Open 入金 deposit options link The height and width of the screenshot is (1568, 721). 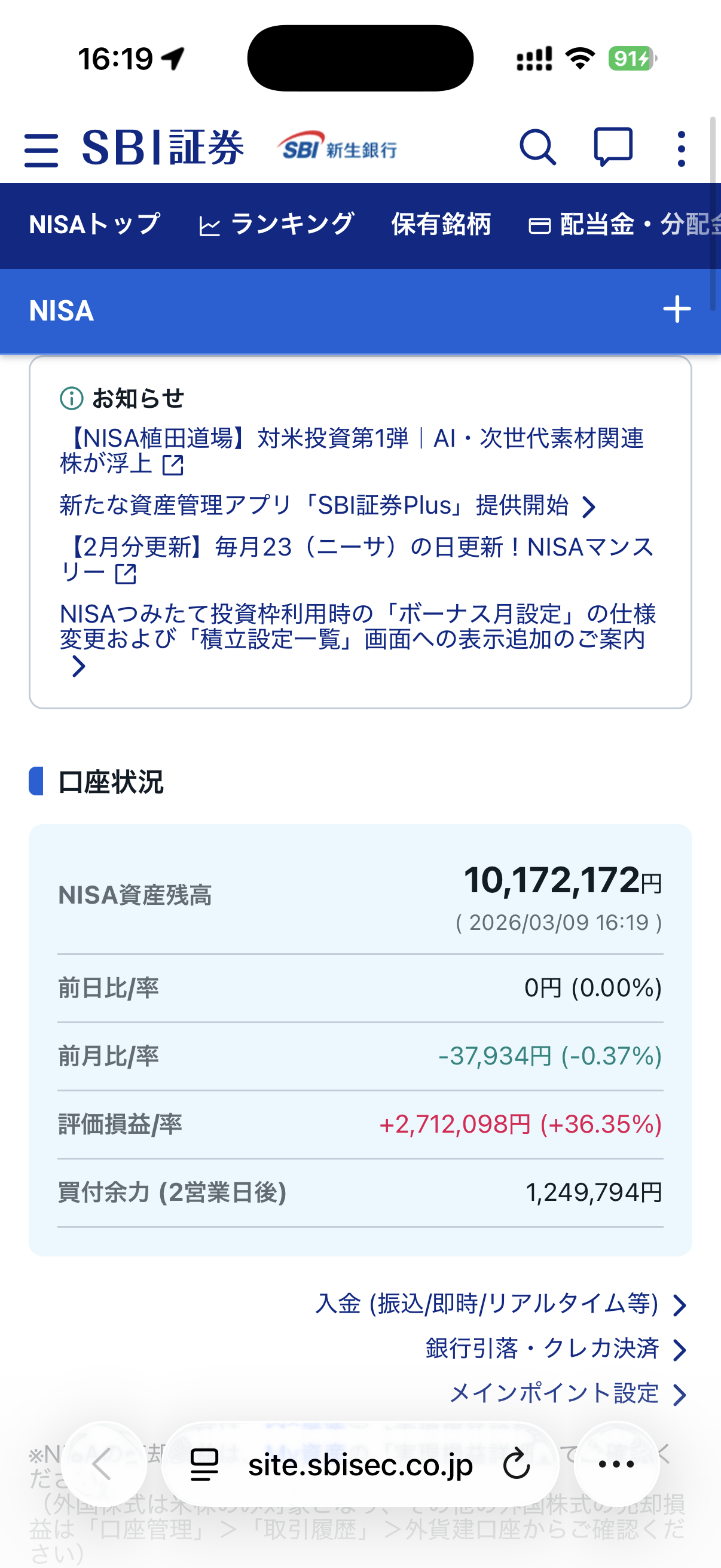coord(500,1304)
